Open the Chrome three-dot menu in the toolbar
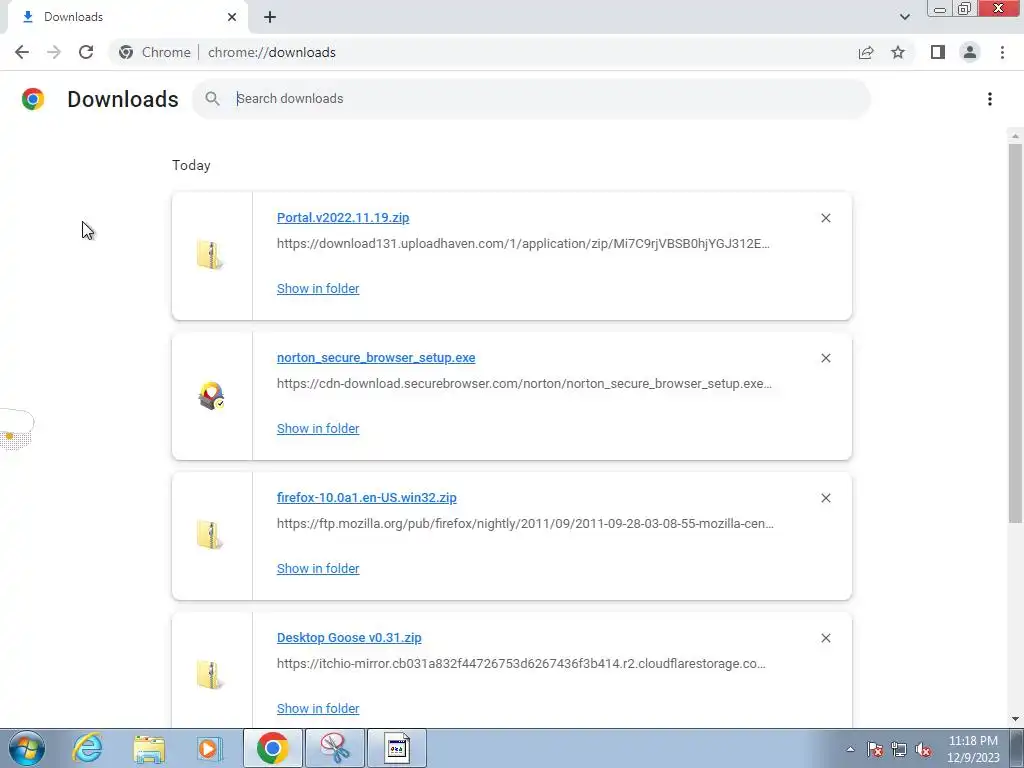Screen dimensions: 1024x768 pyautogui.click(x=1002, y=52)
